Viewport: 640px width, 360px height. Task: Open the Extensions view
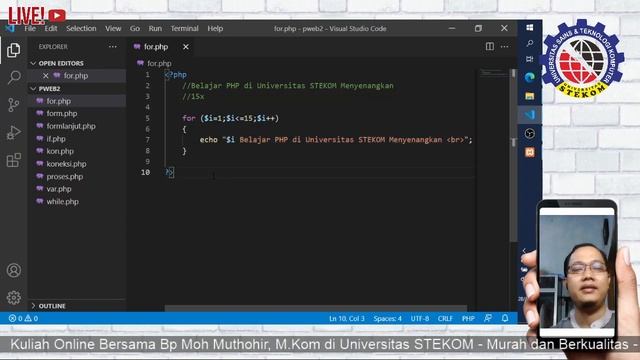13,160
